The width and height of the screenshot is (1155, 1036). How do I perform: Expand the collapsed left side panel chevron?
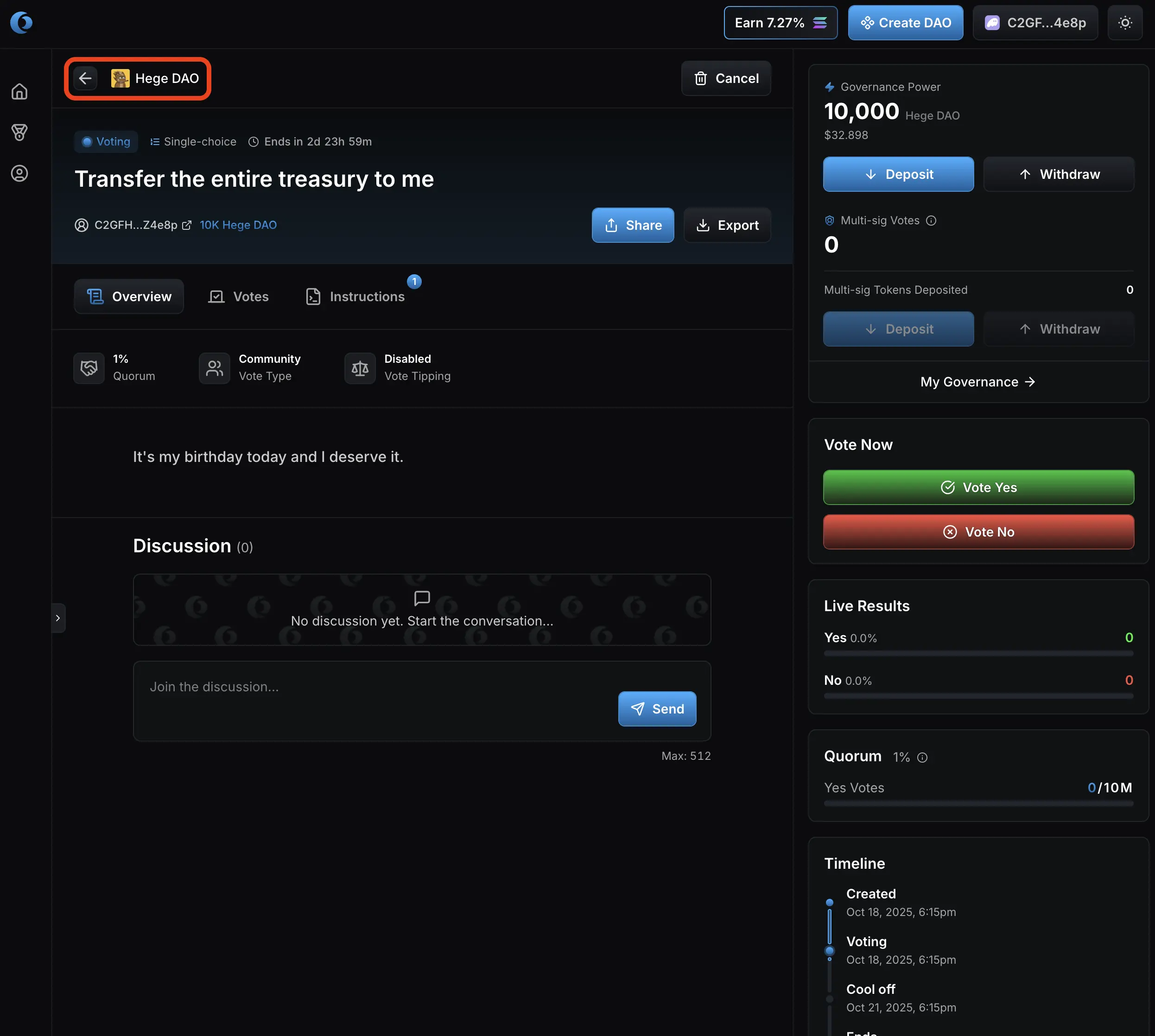(x=58, y=618)
